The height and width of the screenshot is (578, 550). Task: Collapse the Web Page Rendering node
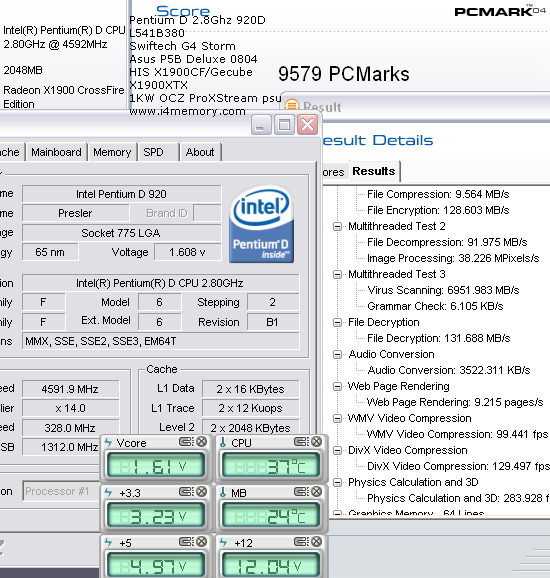point(337,386)
